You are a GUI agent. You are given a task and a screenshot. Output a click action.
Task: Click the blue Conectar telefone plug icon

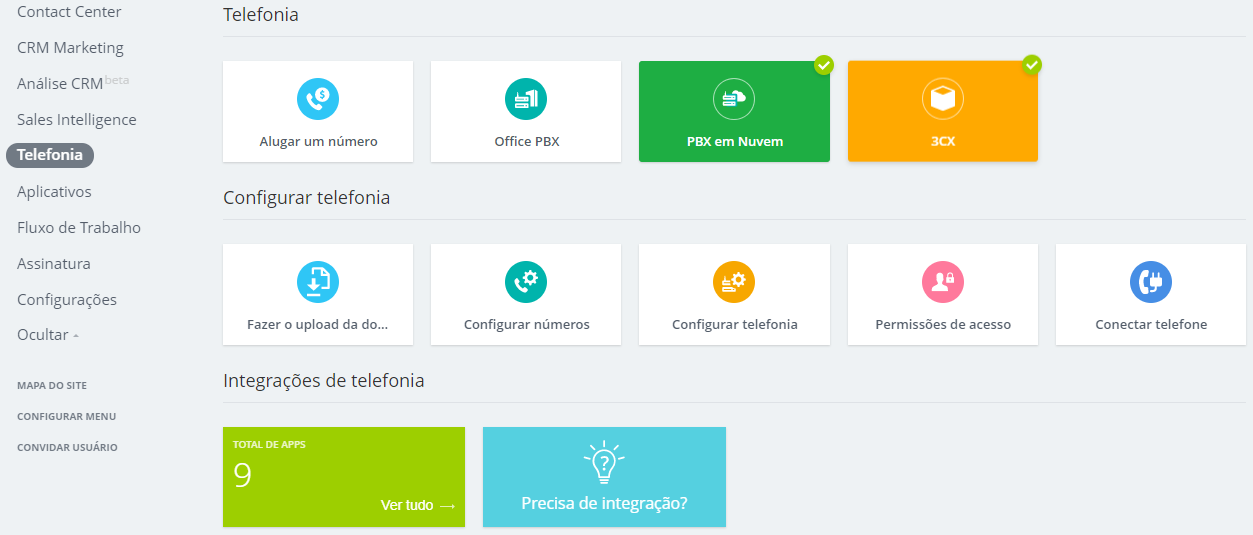pos(1151,282)
